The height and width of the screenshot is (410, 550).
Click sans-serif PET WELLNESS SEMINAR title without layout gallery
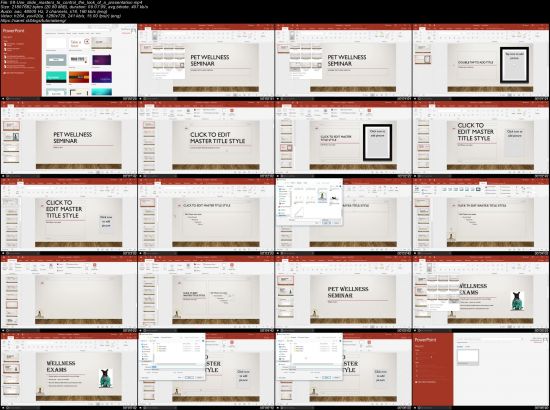(x=73, y=137)
